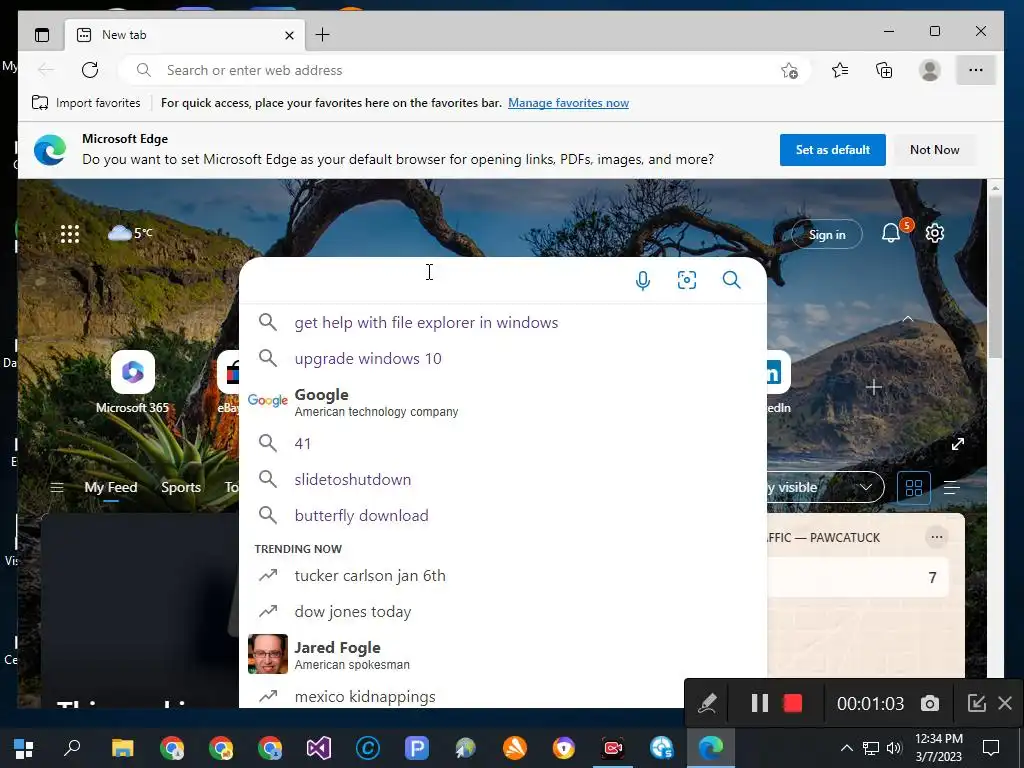Take a screenshot with recorder camera icon
Image resolution: width=1024 pixels, height=768 pixels.
coord(930,703)
